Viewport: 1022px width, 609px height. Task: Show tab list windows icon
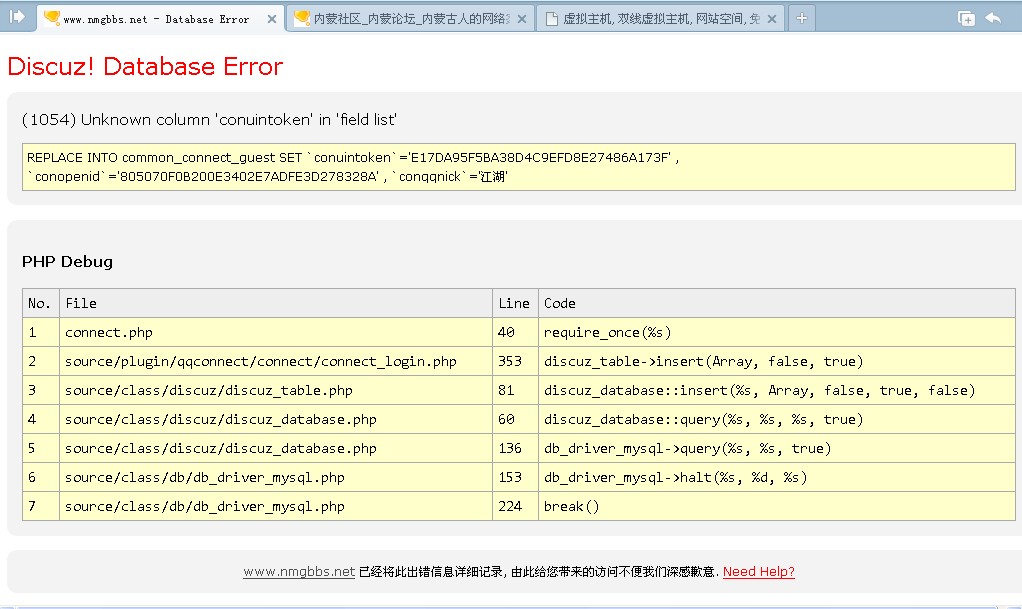966,18
